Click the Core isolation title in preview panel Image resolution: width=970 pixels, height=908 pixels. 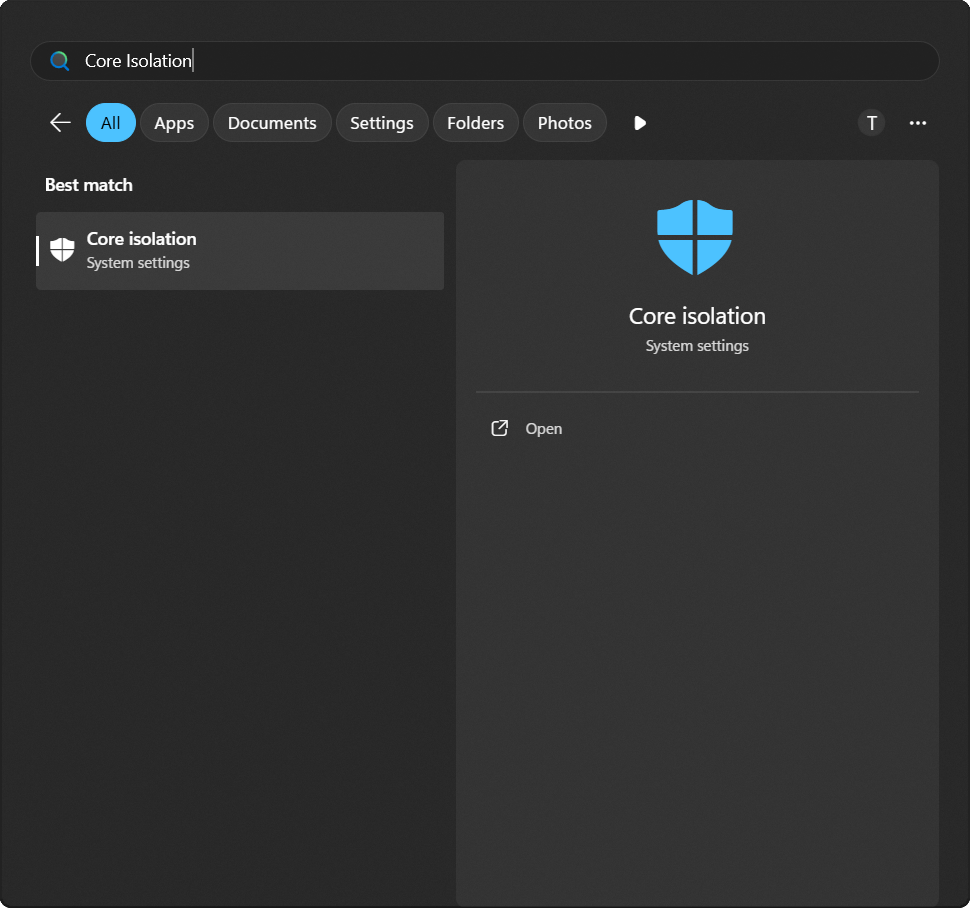[x=696, y=315]
